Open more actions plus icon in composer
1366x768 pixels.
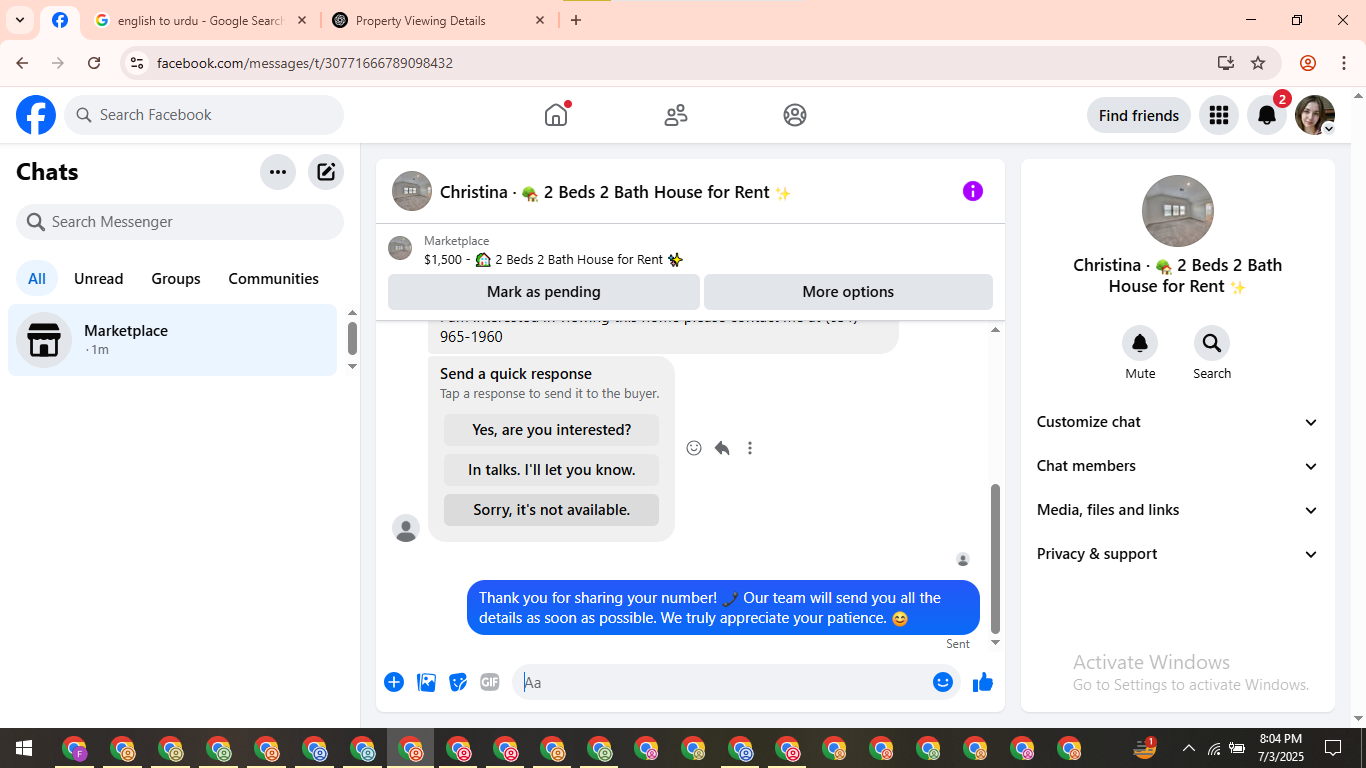(x=394, y=682)
